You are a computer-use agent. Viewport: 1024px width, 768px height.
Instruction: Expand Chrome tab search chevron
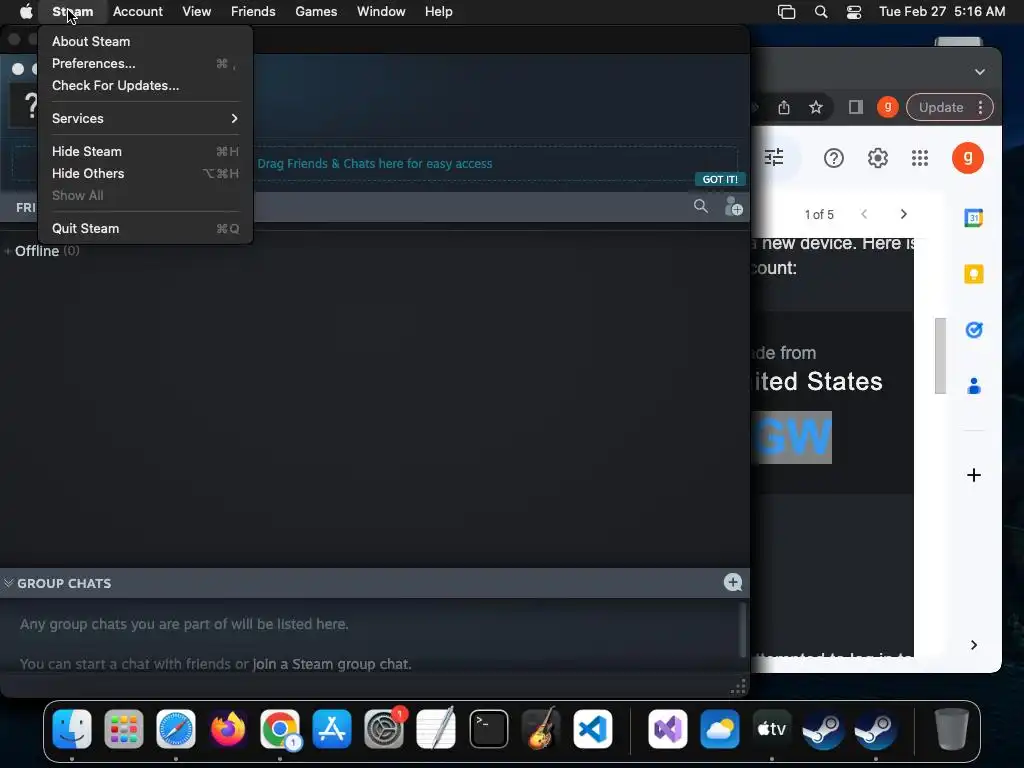tap(980, 72)
